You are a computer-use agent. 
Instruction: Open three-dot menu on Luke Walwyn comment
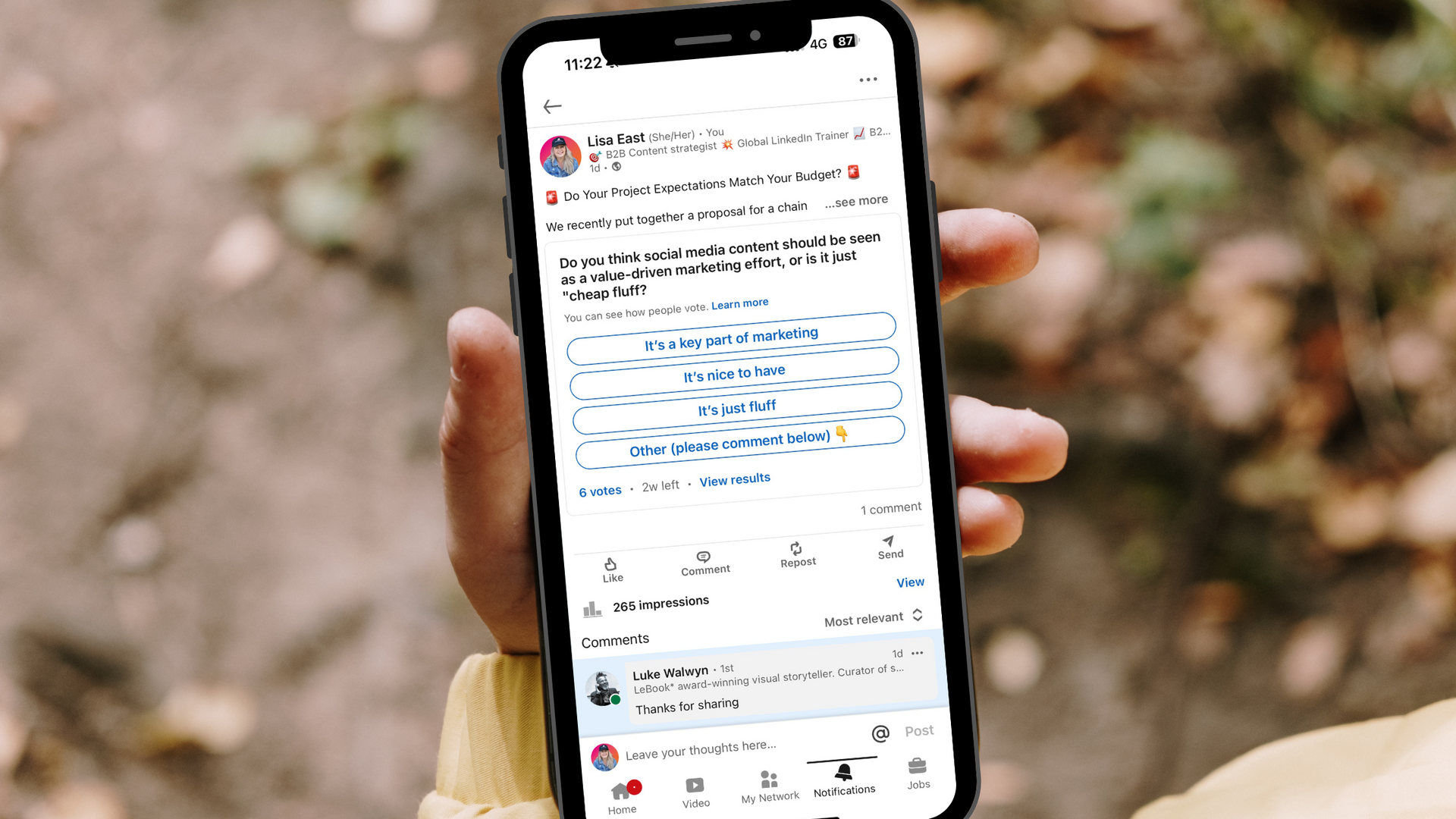(920, 655)
